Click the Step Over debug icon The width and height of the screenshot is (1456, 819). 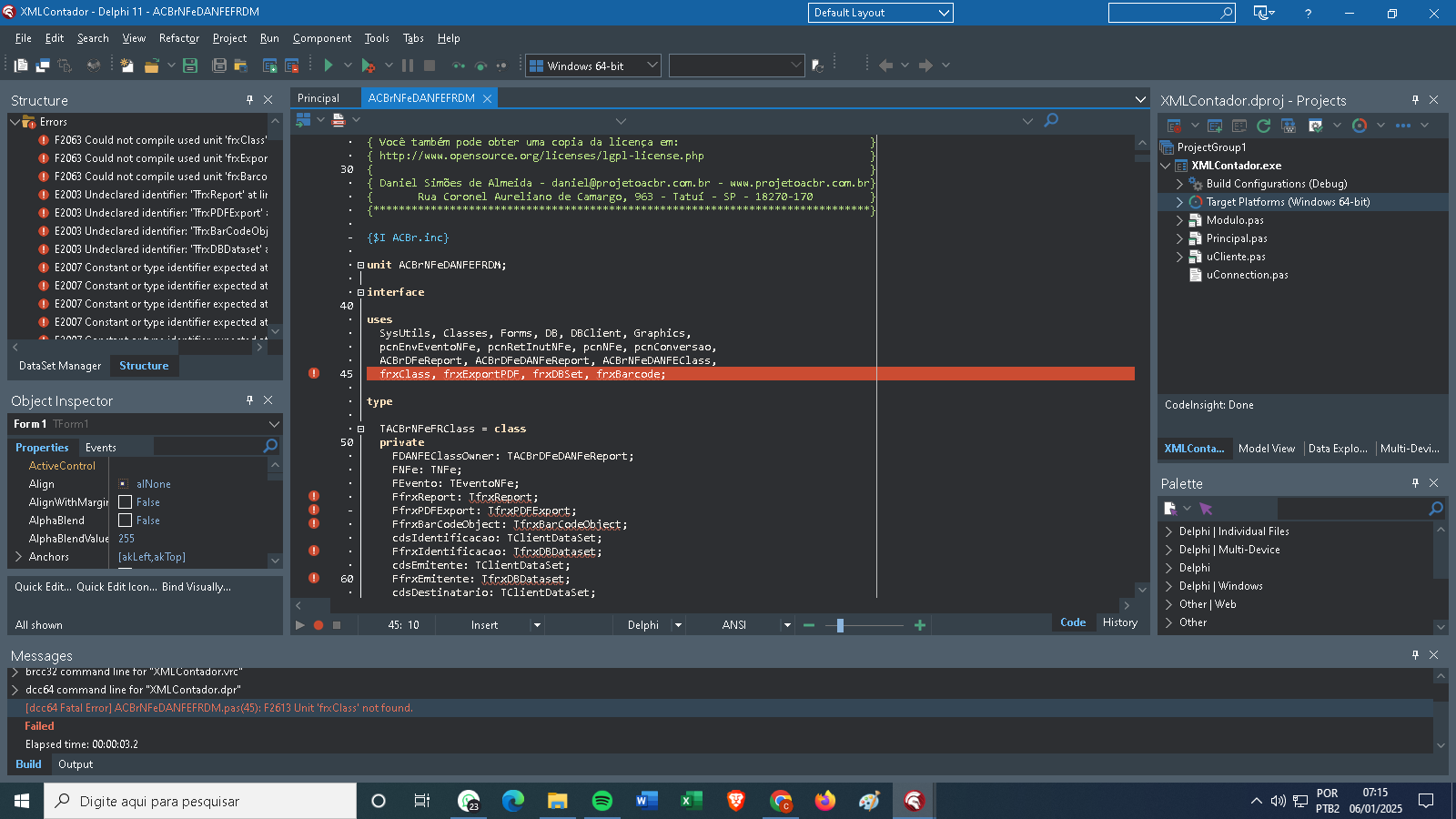(480, 66)
